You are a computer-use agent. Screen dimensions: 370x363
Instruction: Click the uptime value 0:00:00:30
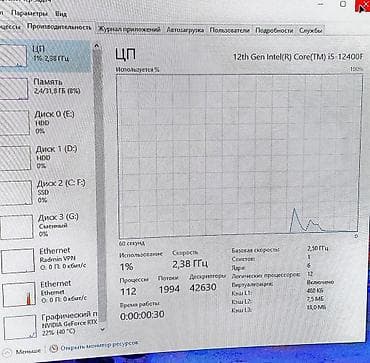click(x=142, y=316)
